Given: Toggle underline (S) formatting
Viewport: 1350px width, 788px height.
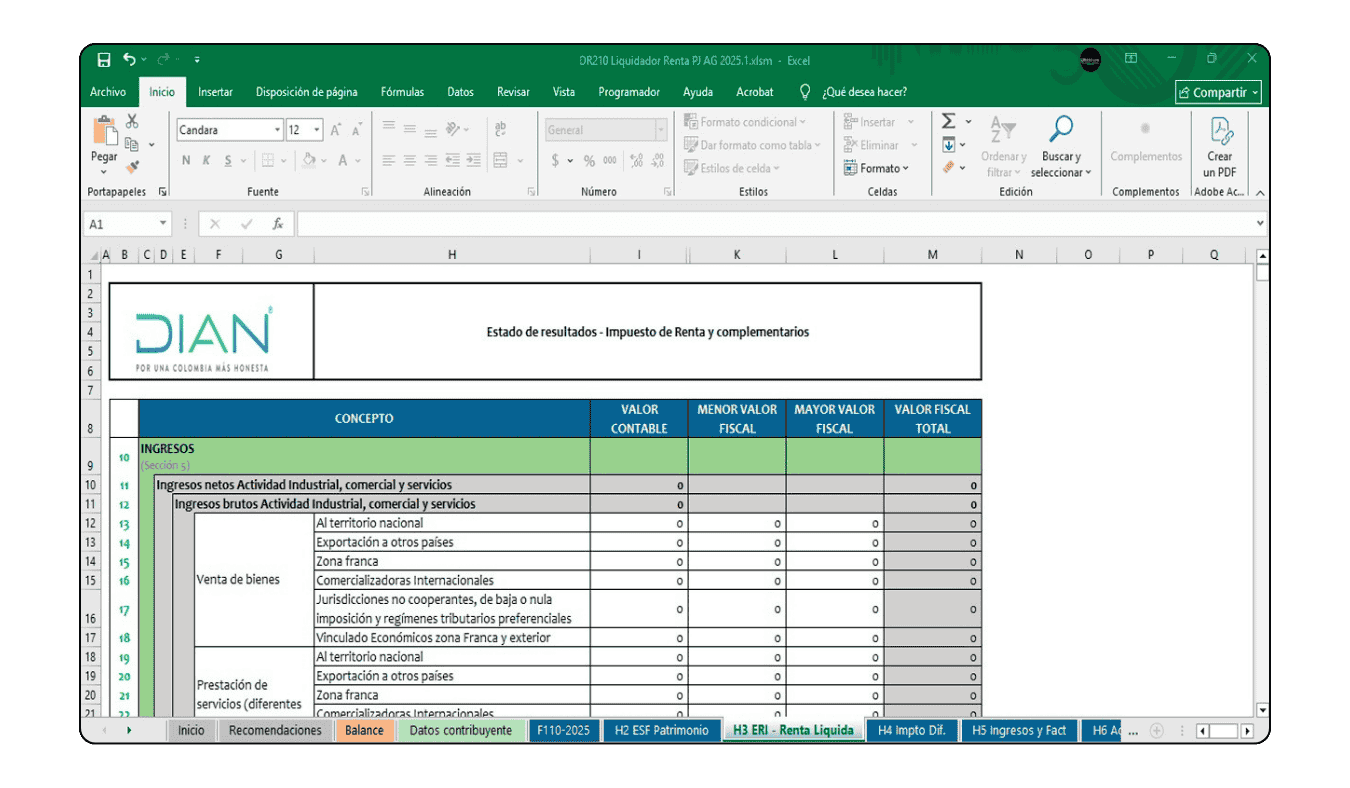Looking at the screenshot, I should [228, 160].
